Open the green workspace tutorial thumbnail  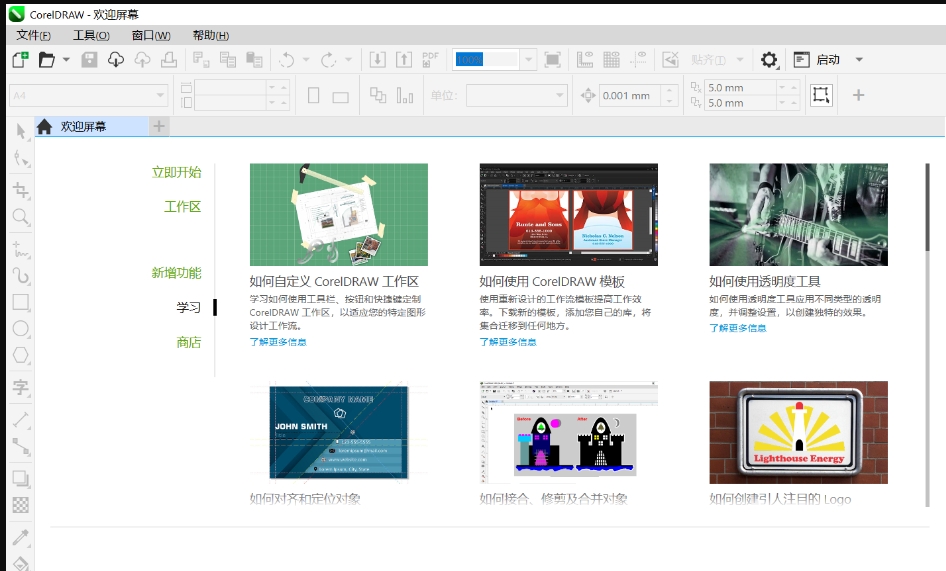pos(338,214)
